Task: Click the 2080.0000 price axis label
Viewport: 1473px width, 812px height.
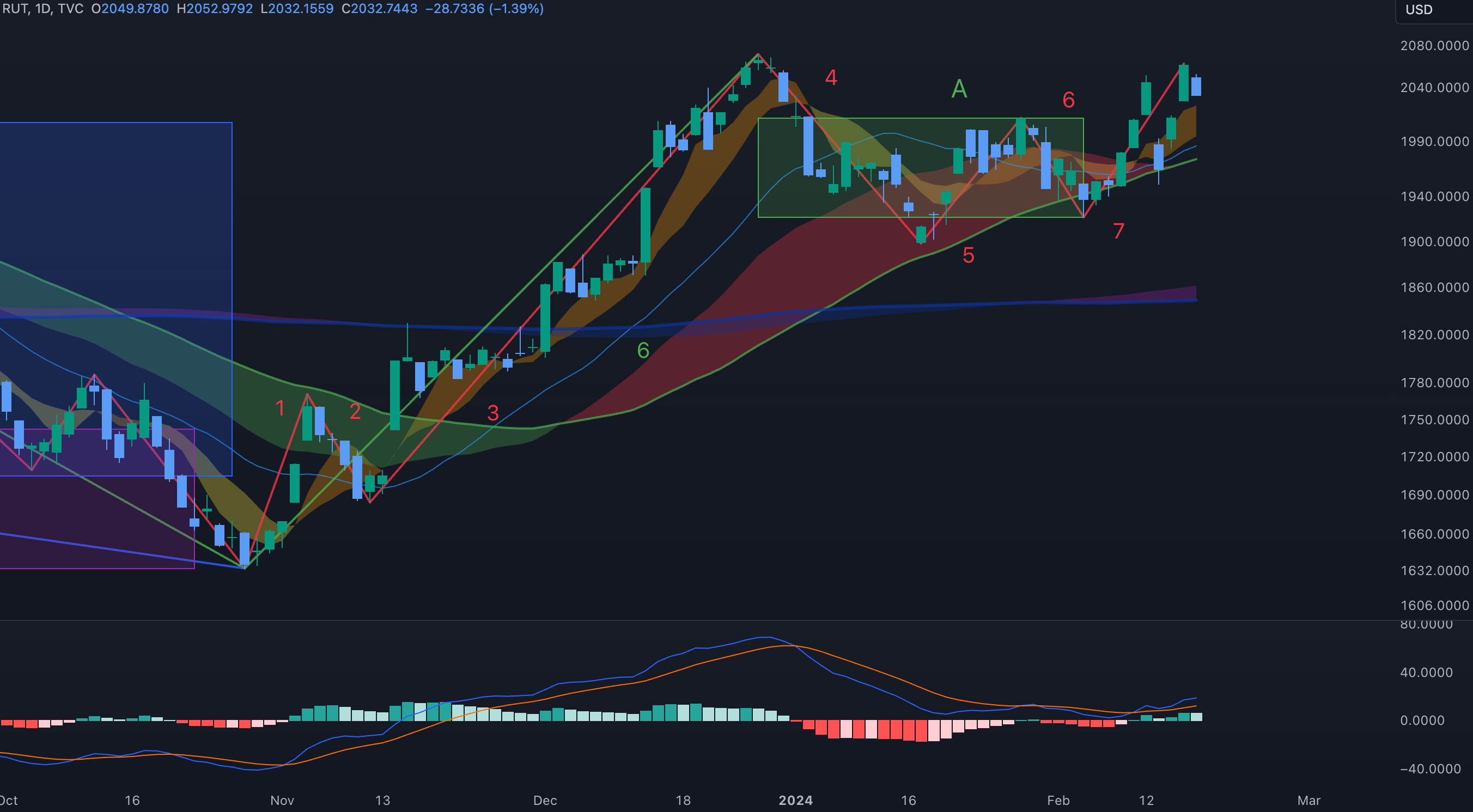Action: point(1434,45)
